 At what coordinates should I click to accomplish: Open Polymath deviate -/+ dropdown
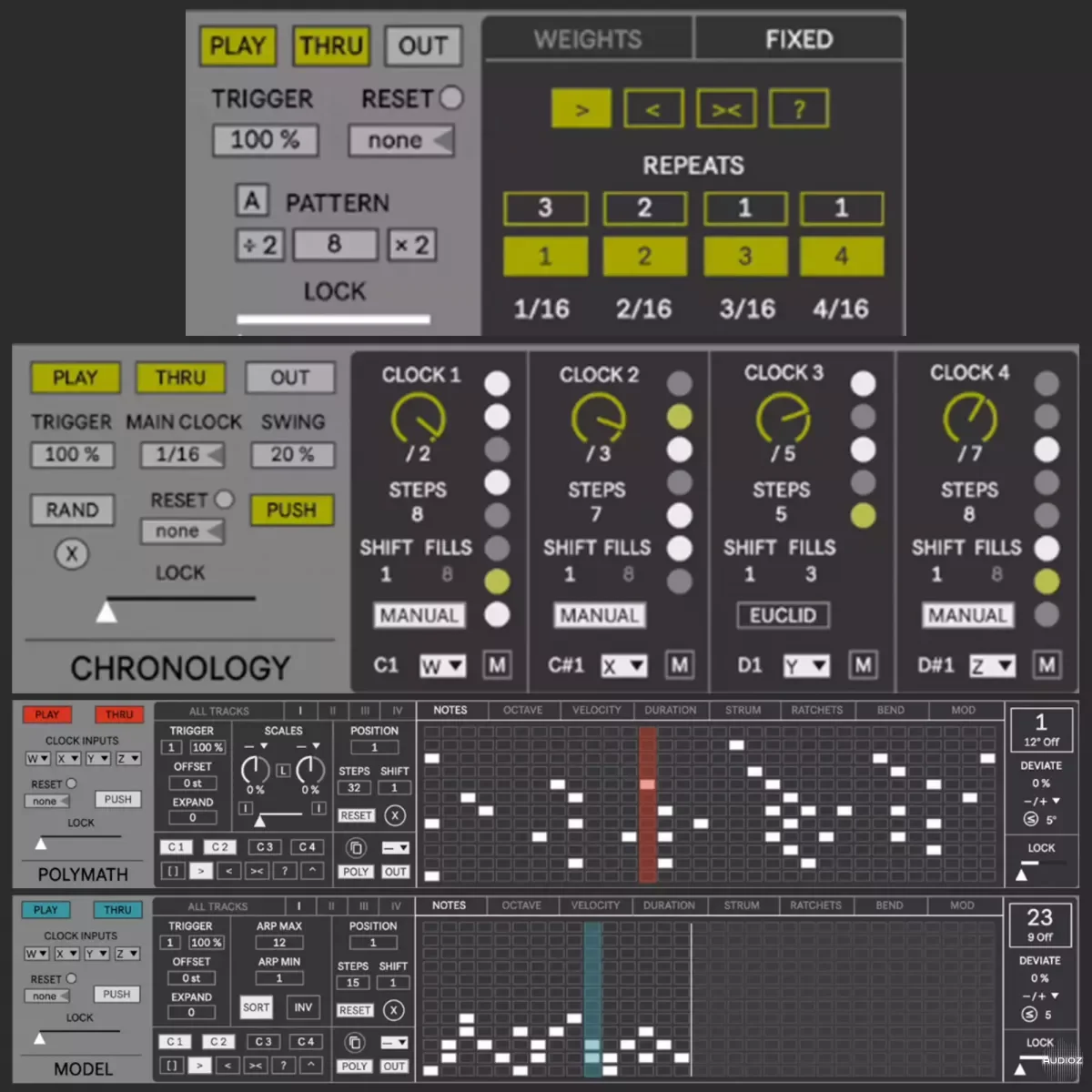(1041, 801)
